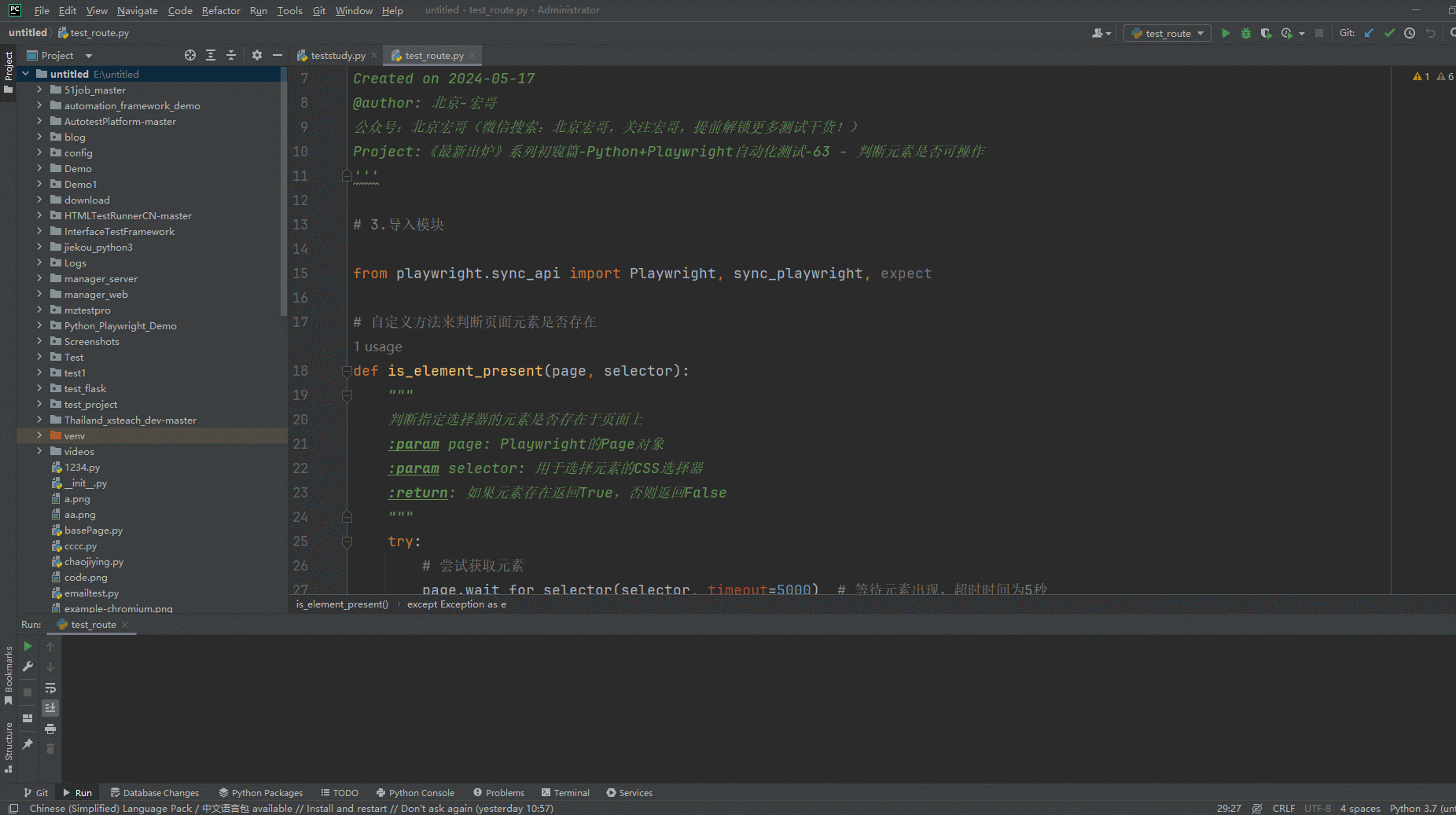The width and height of the screenshot is (1456, 815).
Task: Click Git rollback arrow icon
Action: 1430,33
